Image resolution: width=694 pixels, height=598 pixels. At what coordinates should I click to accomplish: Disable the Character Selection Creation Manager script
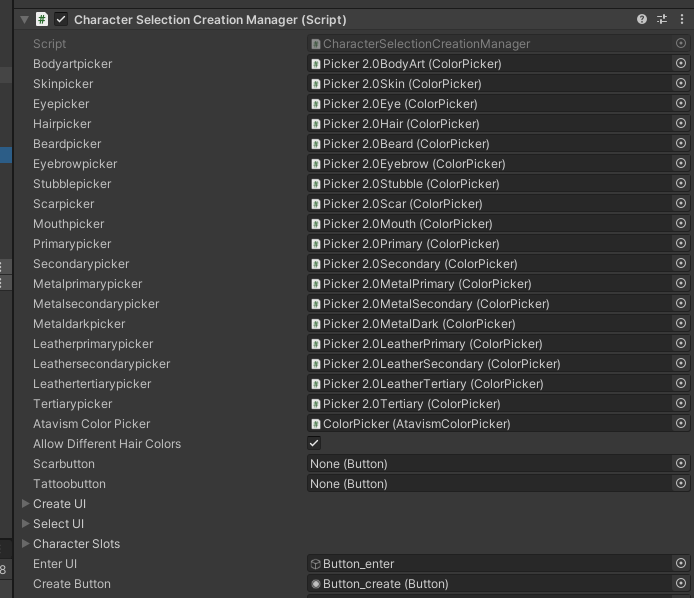[x=61, y=19]
